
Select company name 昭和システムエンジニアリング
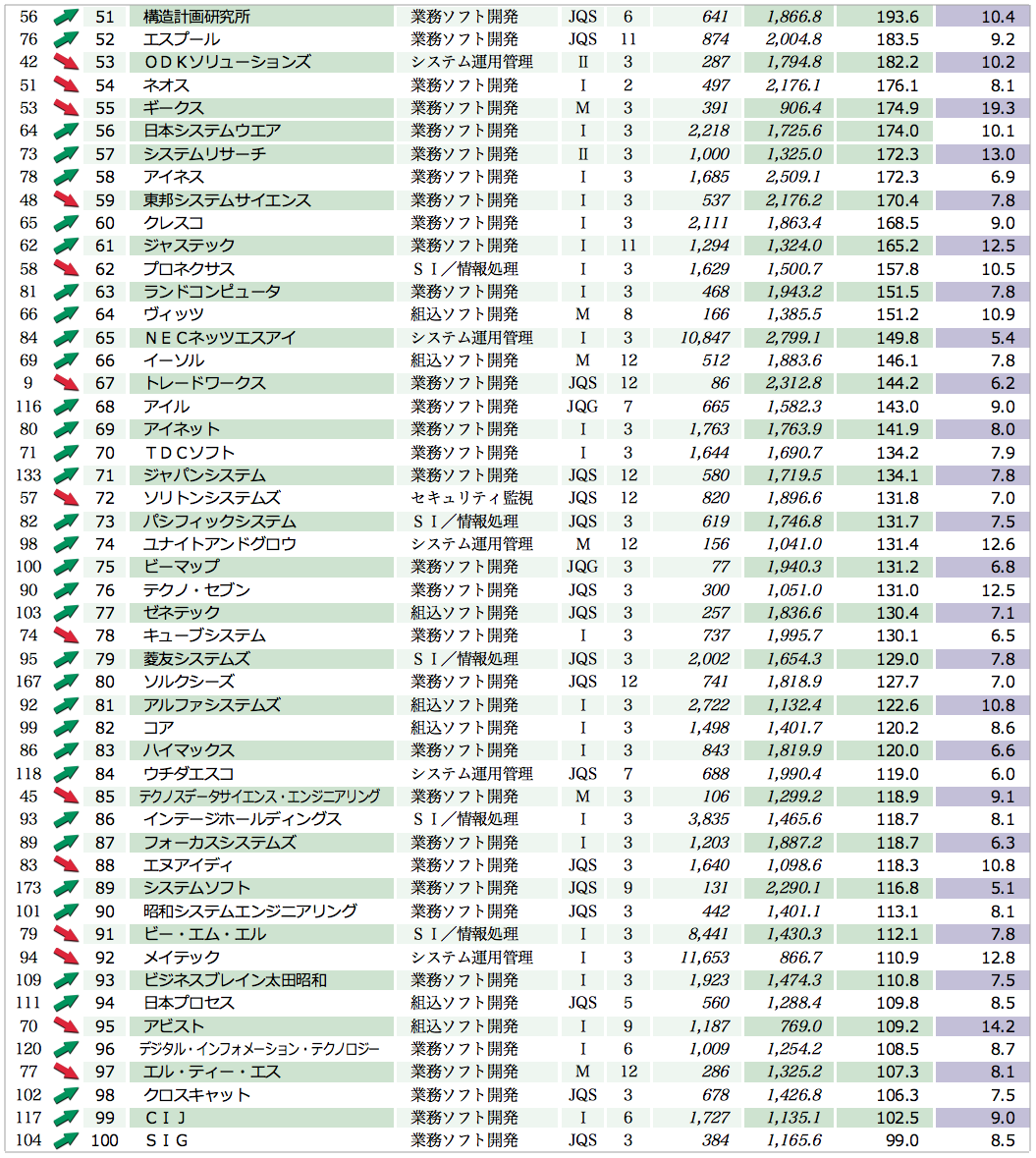coord(250,910)
